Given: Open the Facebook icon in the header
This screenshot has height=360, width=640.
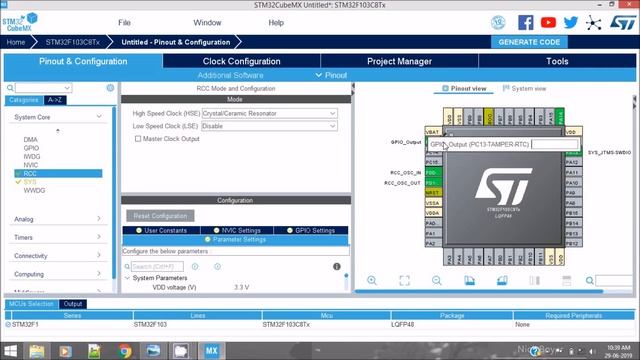Looking at the screenshot, I should pos(525,22).
